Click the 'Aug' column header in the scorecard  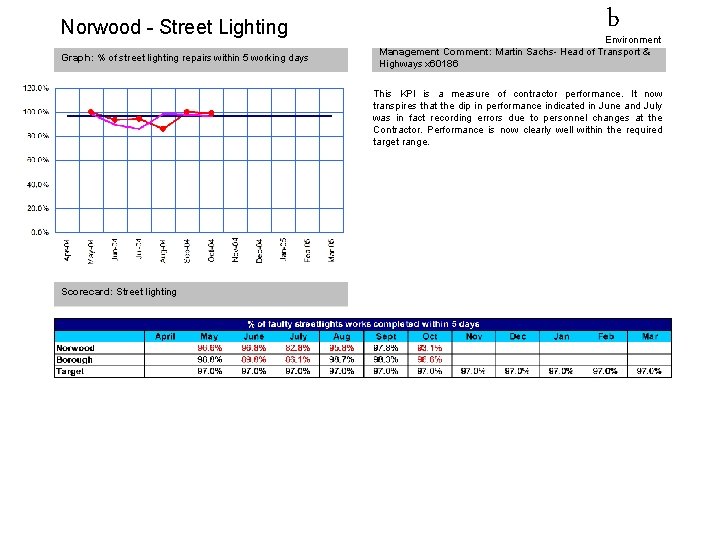click(x=342, y=337)
